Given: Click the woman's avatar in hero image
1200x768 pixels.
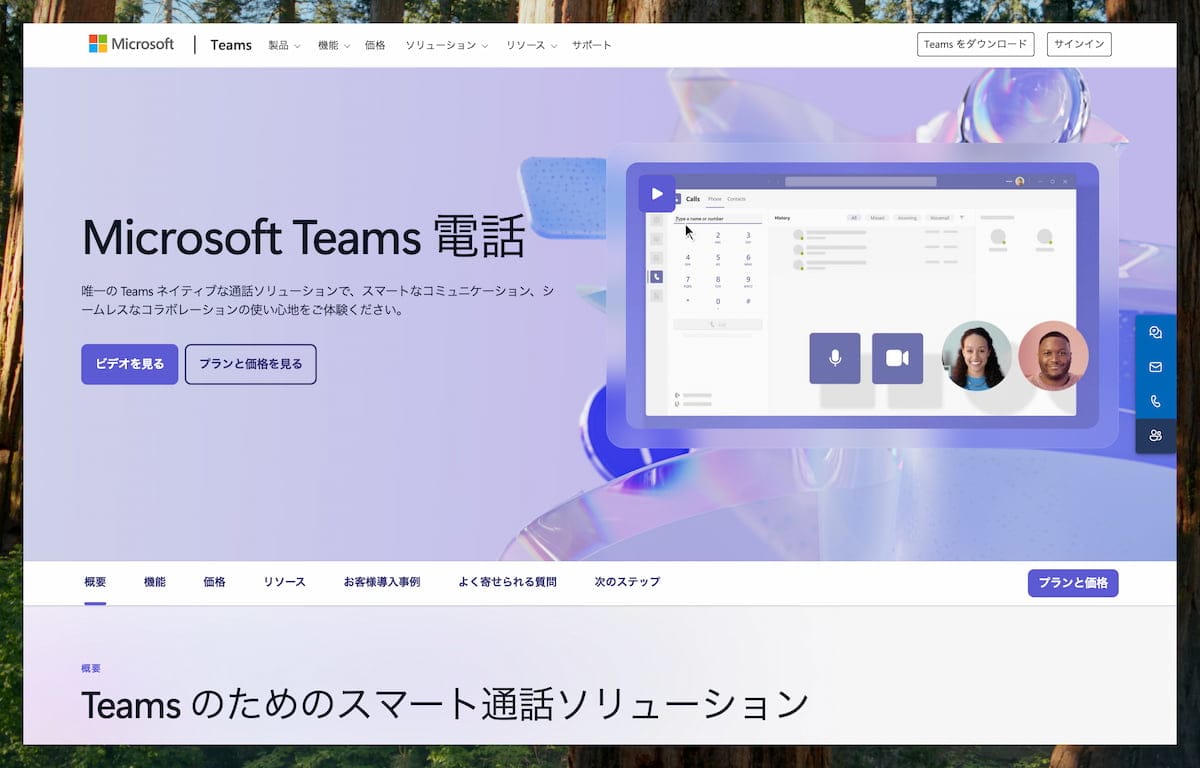Looking at the screenshot, I should 977,355.
